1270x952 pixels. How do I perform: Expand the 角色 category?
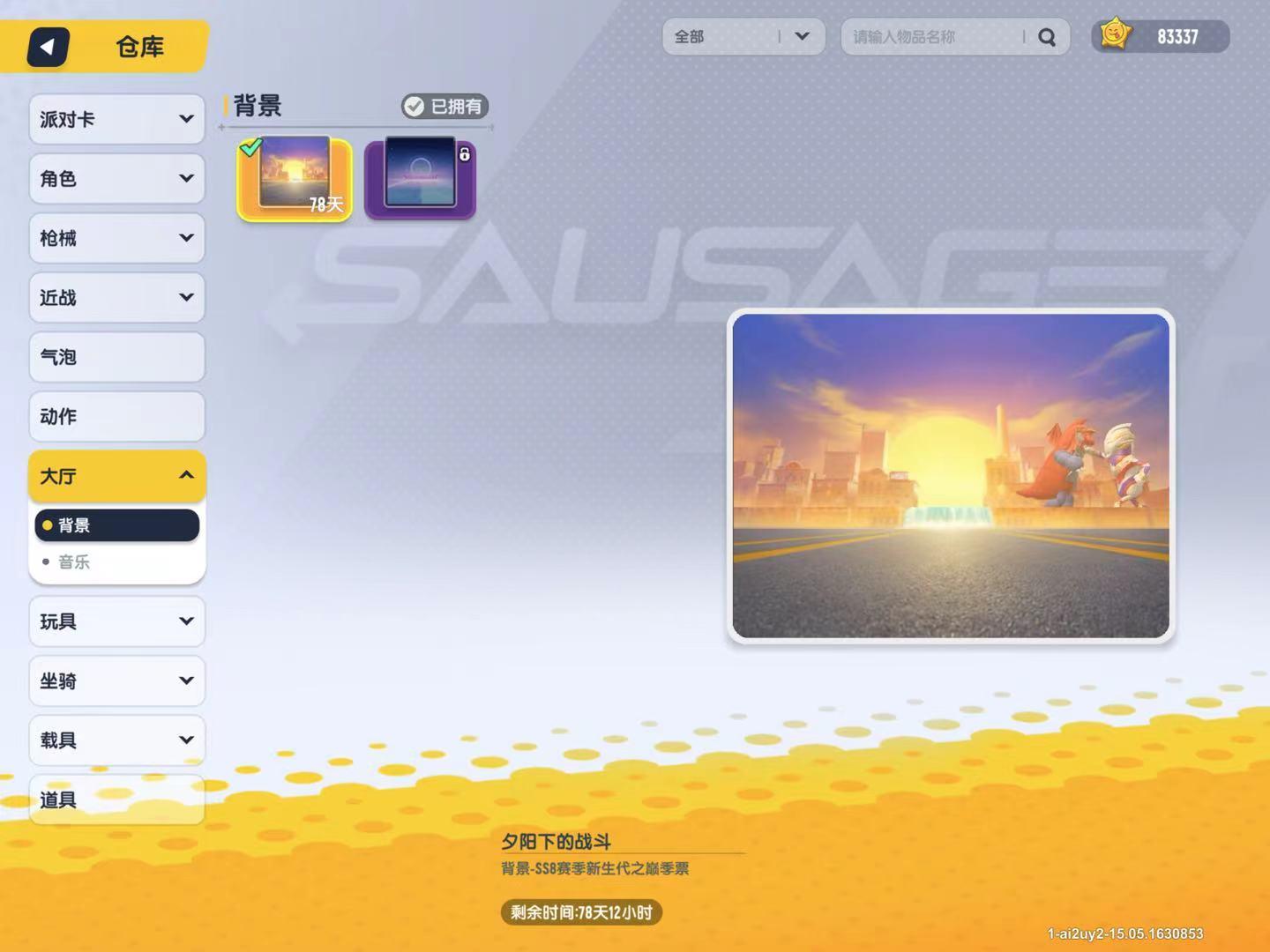click(x=117, y=179)
